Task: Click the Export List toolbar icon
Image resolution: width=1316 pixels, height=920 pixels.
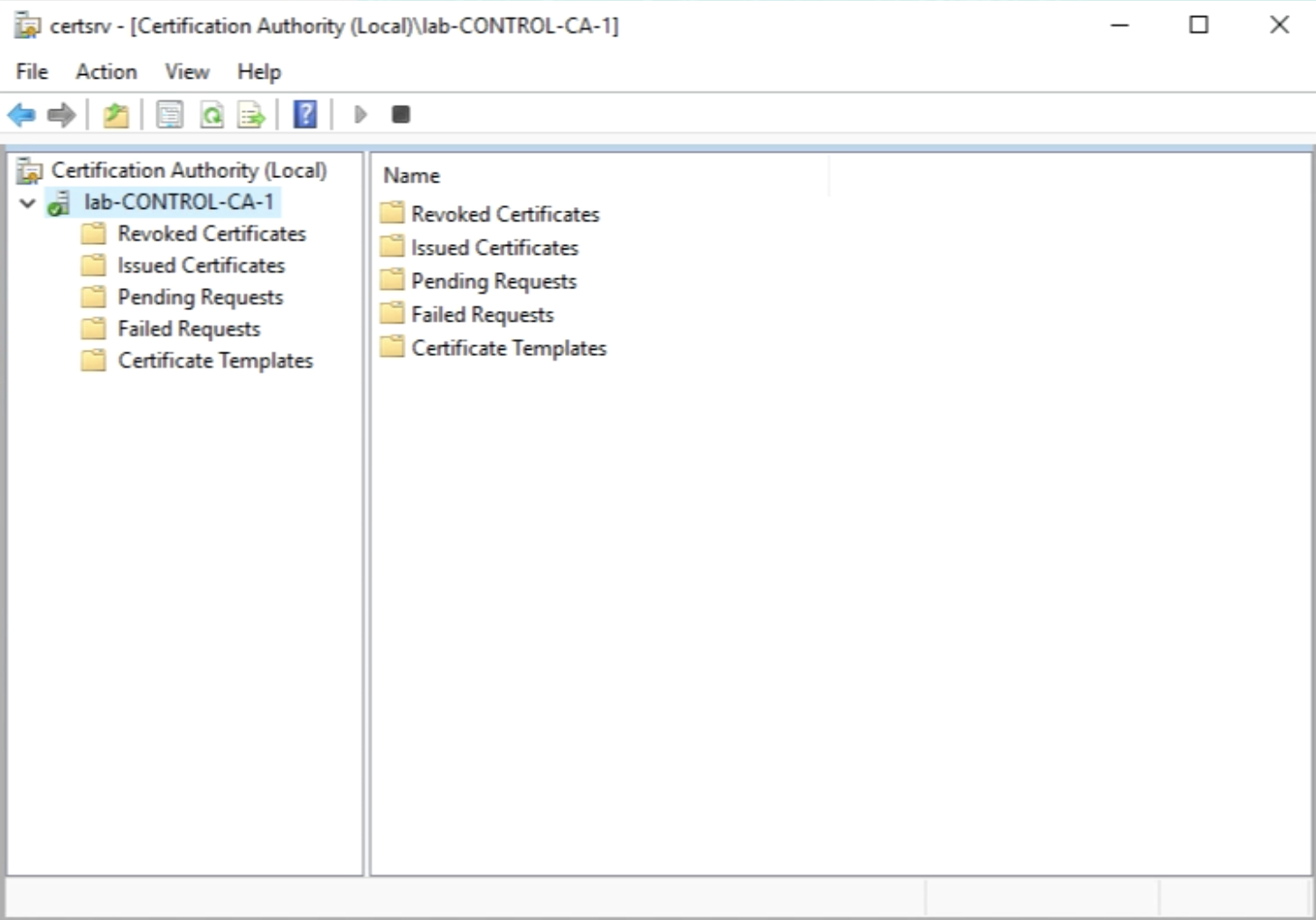Action: (251, 115)
